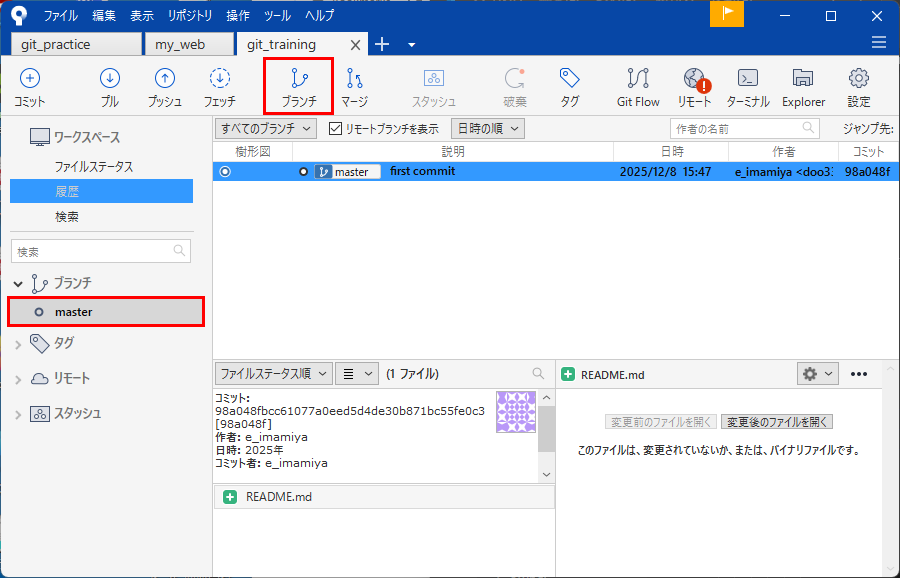
Task: Click the プッシュ (Push) toolbar icon
Action: (x=165, y=87)
